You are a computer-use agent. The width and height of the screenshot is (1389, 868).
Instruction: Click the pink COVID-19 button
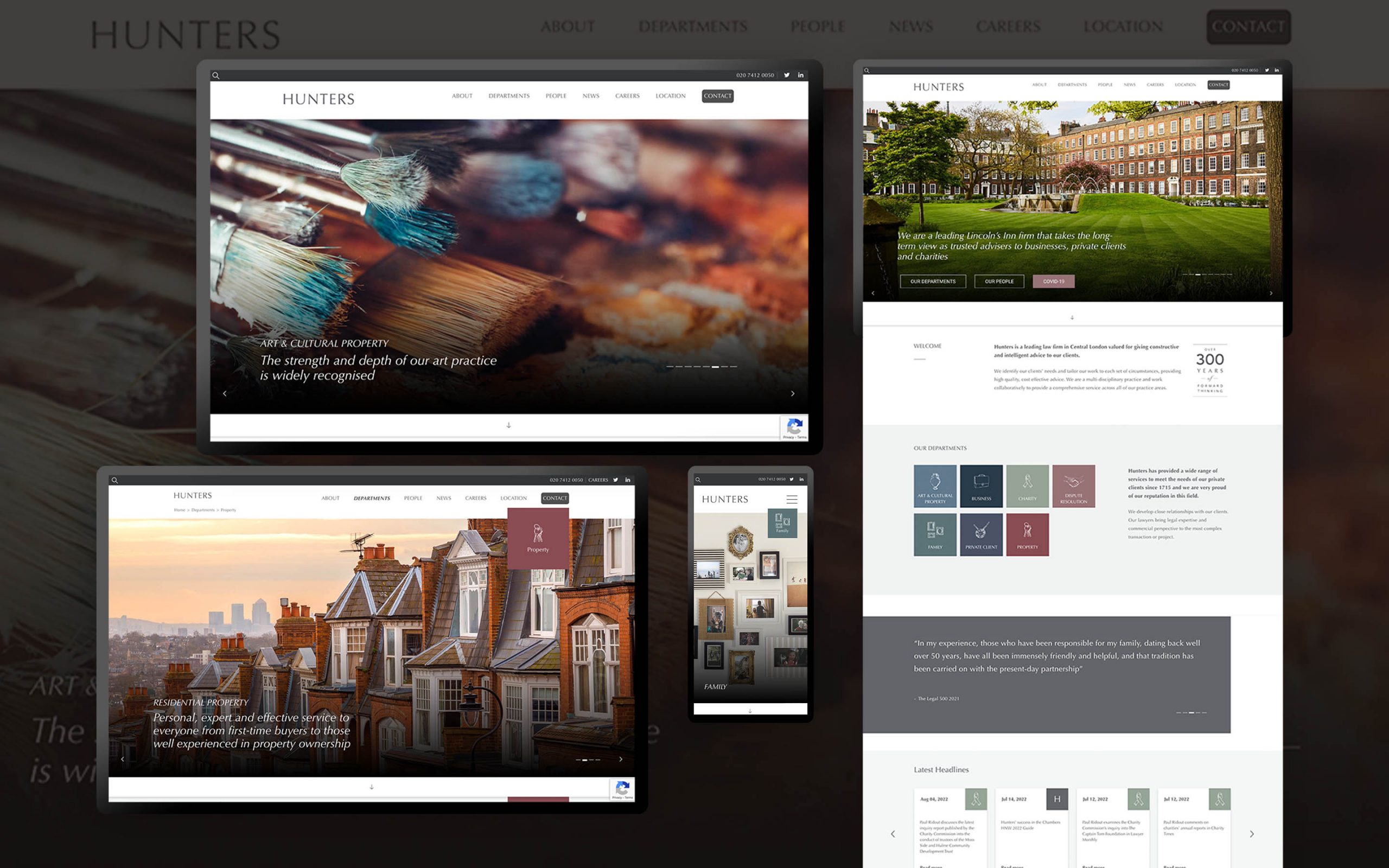point(1053,282)
